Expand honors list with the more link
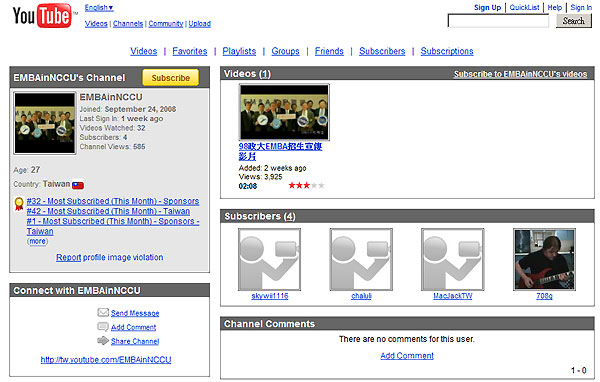 tap(38, 241)
